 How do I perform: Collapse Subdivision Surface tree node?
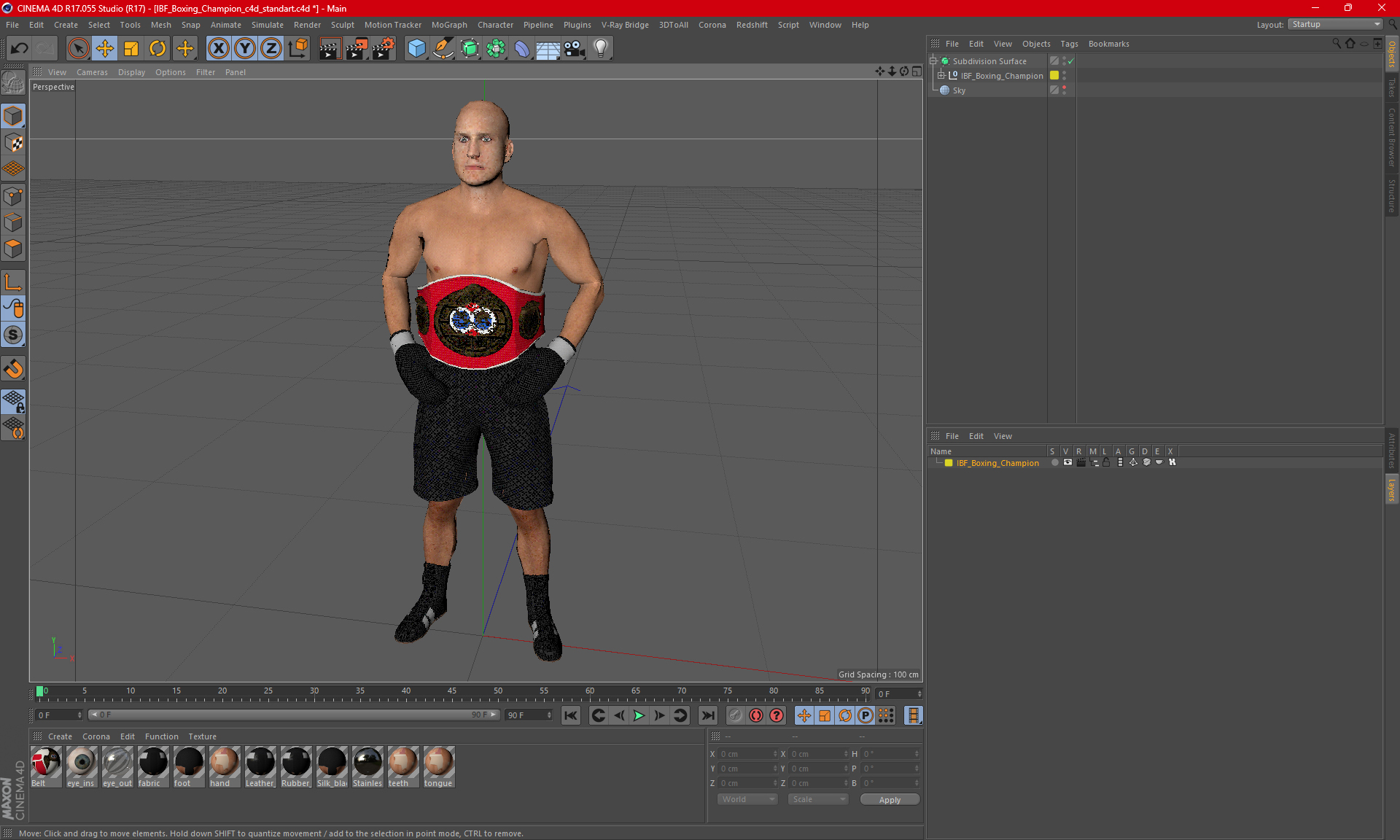pos(933,61)
